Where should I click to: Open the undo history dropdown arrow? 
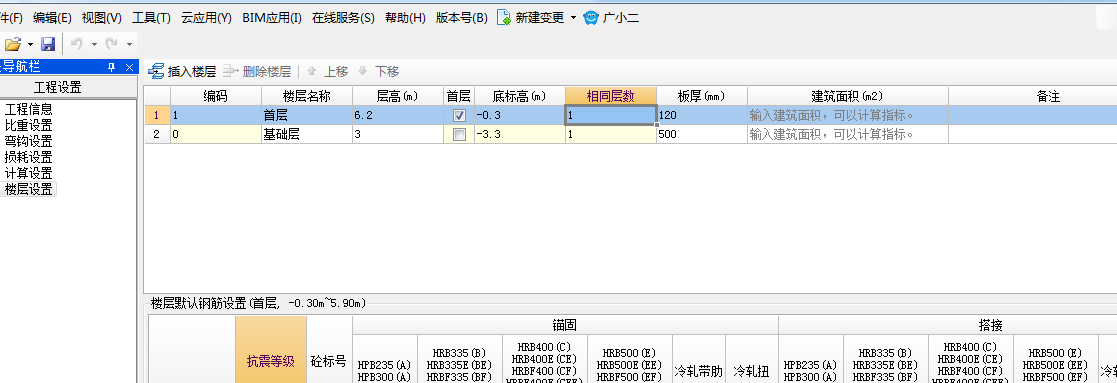coord(93,45)
